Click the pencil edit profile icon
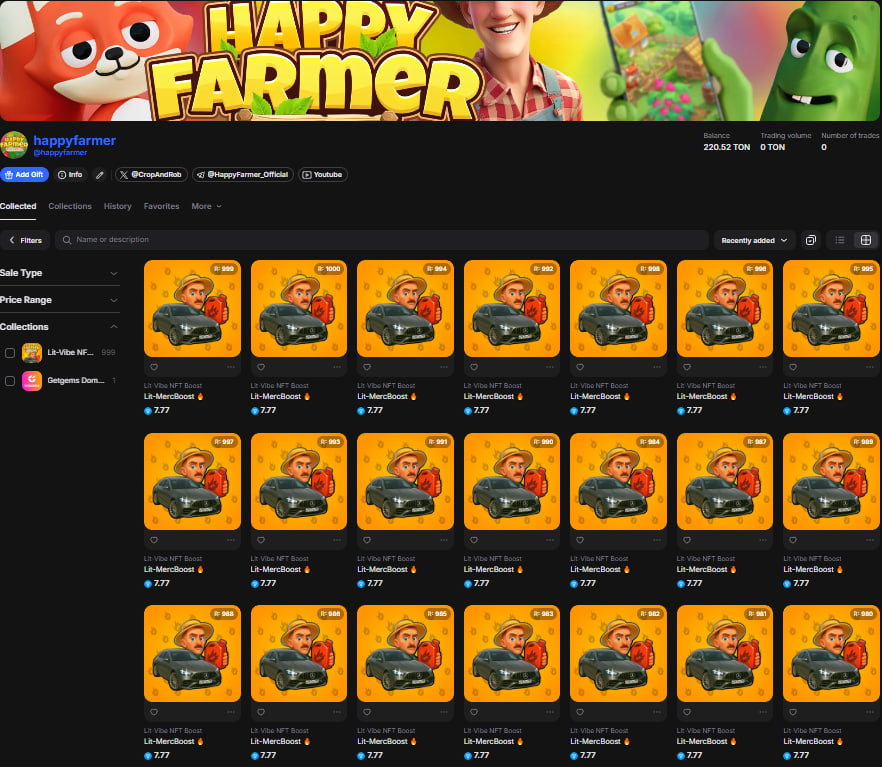 [100, 175]
